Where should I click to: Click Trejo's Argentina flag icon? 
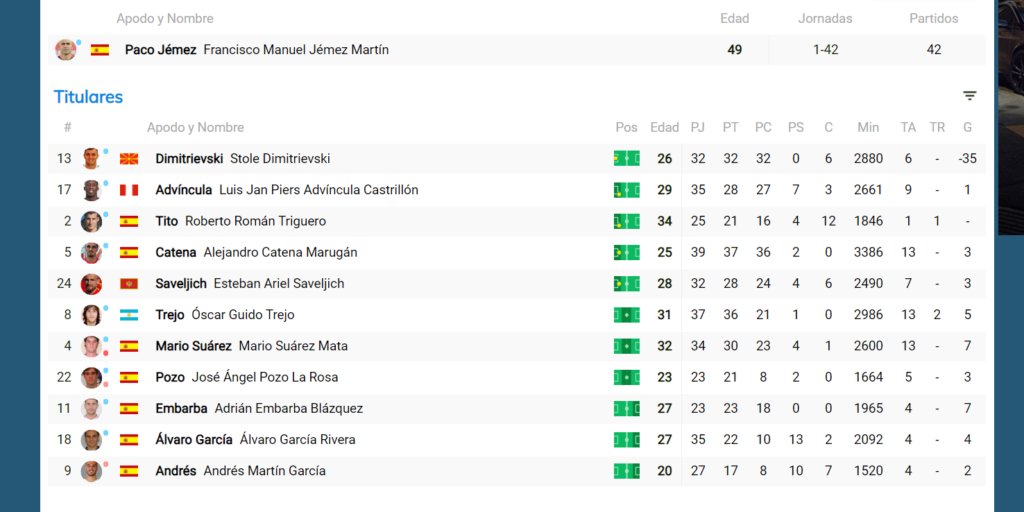click(x=129, y=315)
